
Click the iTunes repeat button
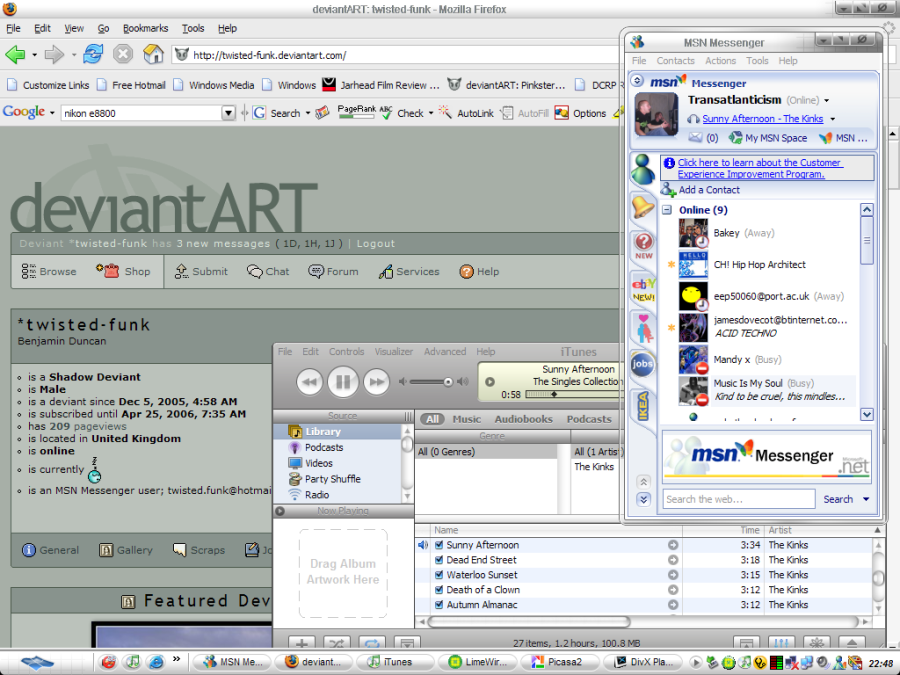click(372, 643)
